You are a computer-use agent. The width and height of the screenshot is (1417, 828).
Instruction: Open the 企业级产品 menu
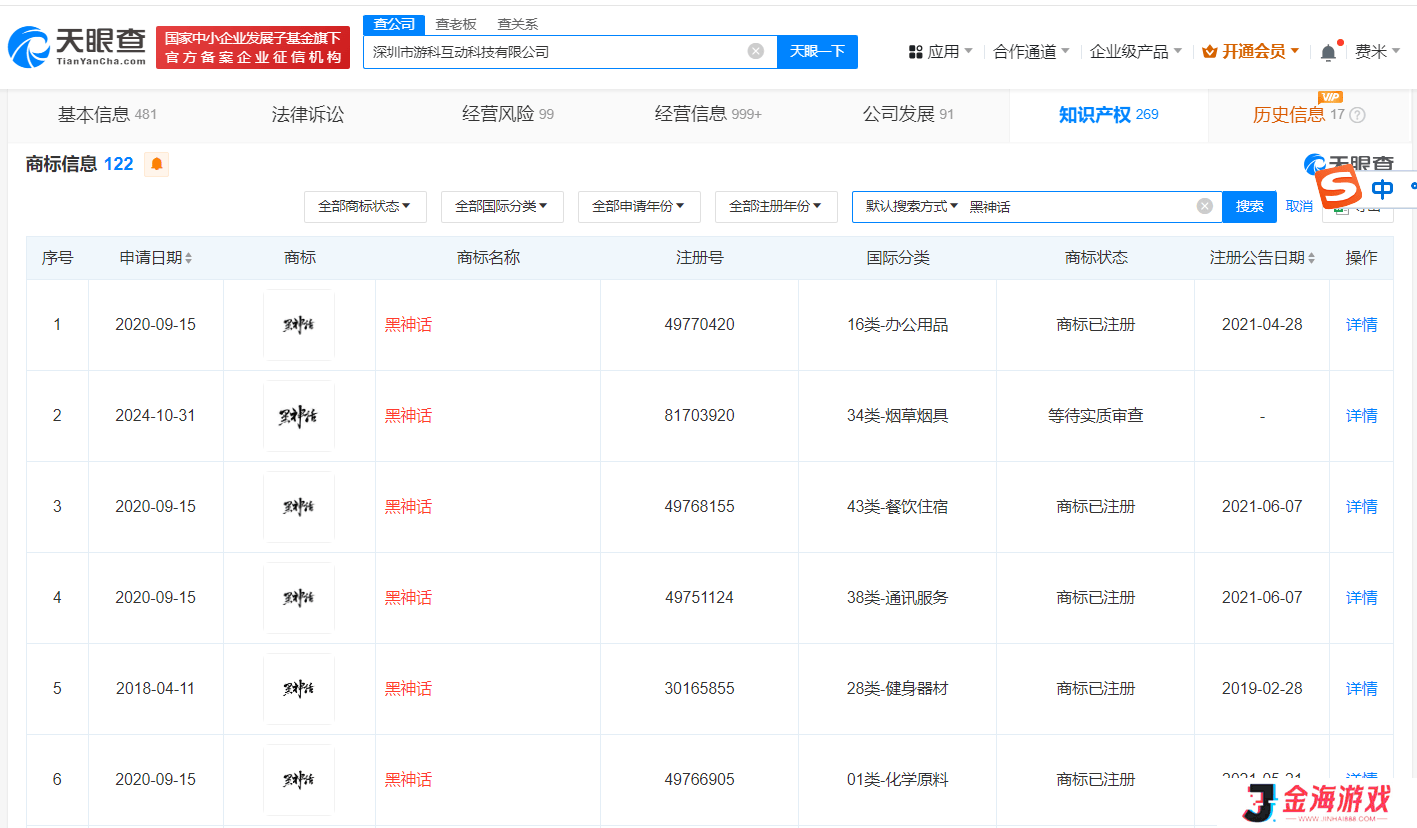tap(1135, 51)
